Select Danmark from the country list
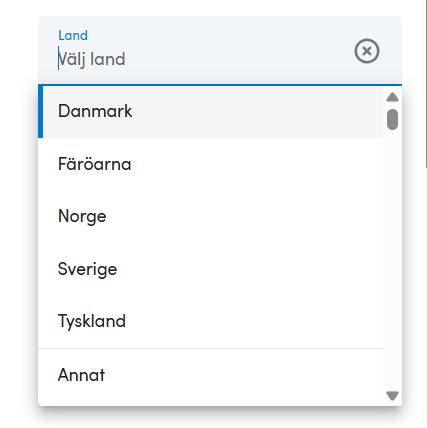The height and width of the screenshot is (428, 427). click(x=210, y=111)
